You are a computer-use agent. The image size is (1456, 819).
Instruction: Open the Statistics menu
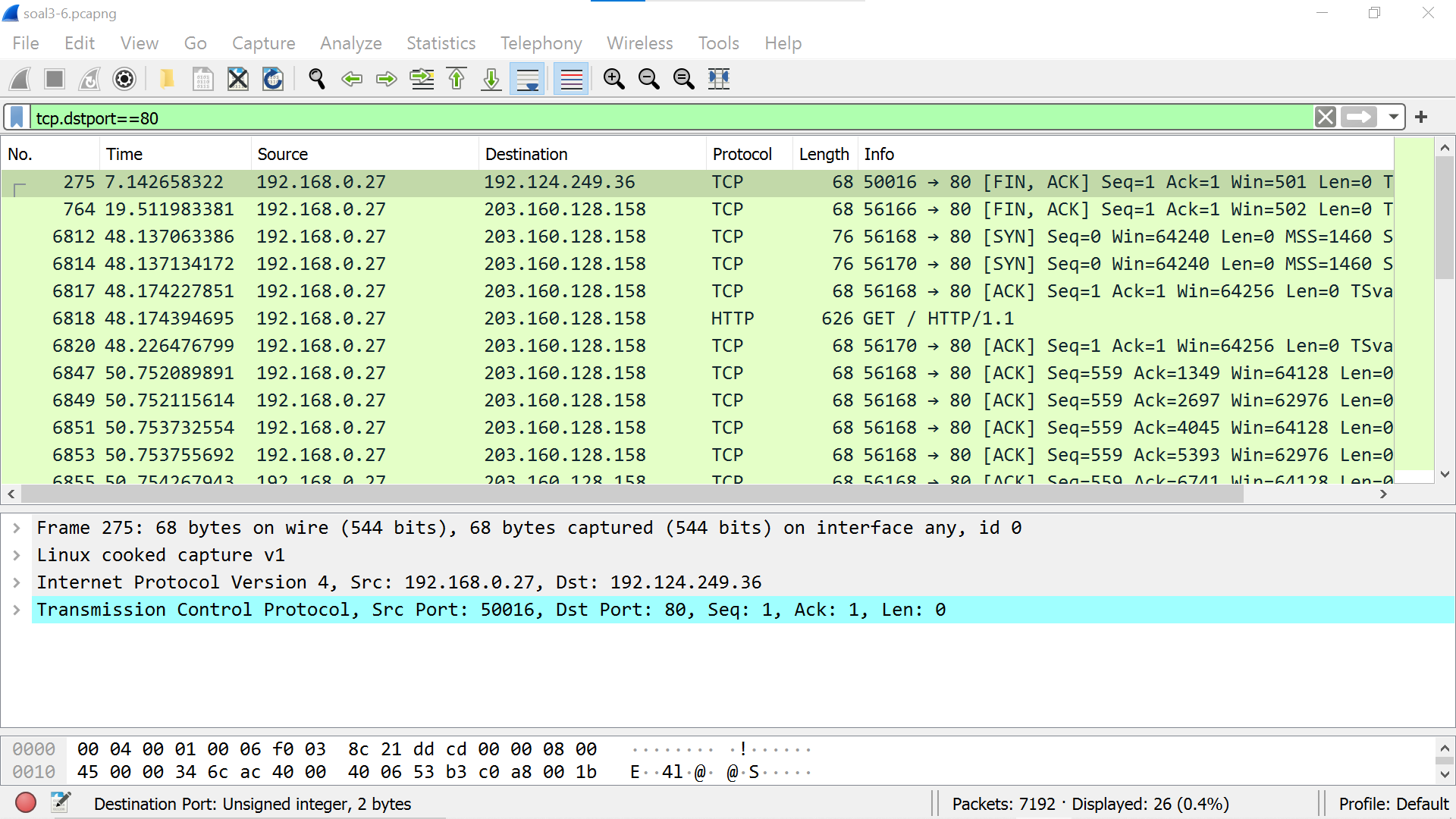441,43
